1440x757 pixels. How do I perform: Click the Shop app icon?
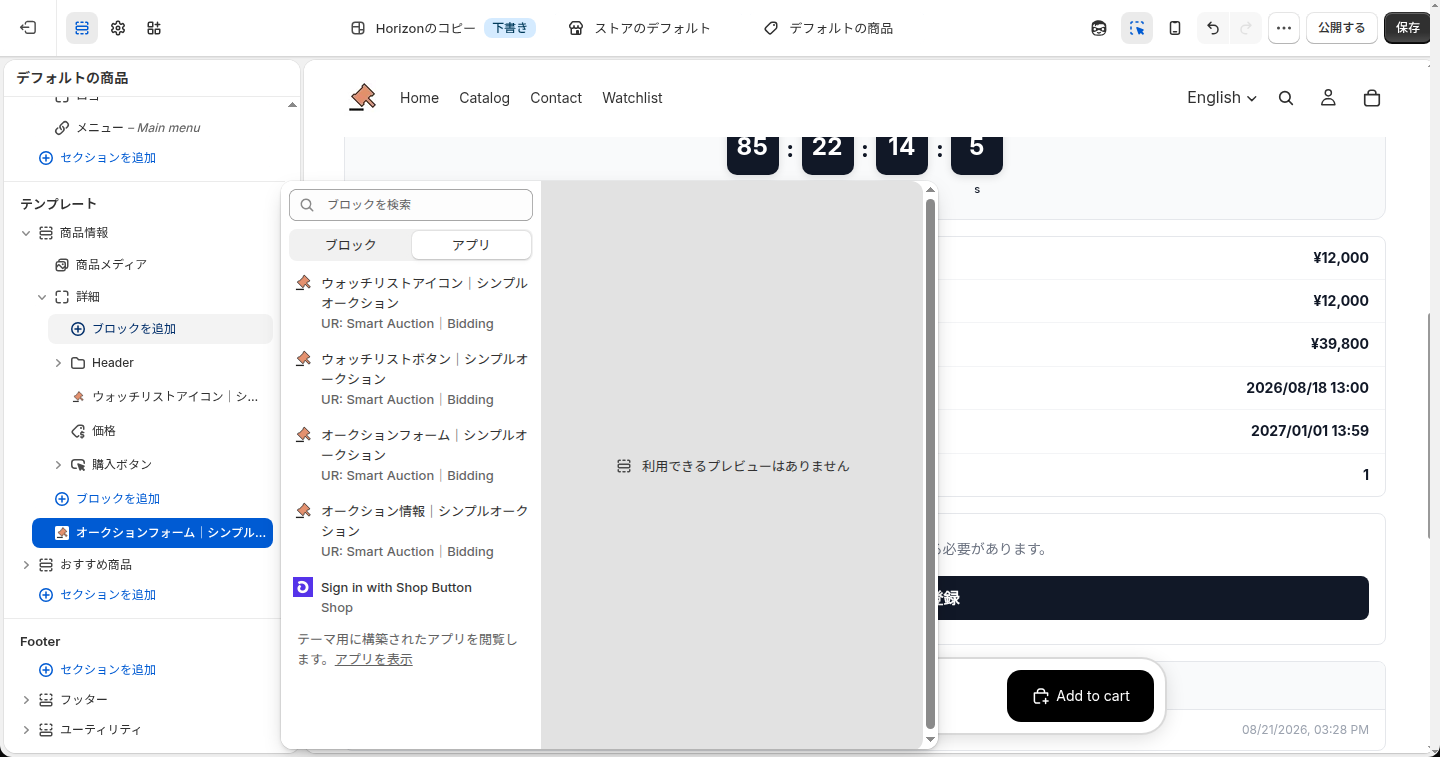tap(303, 587)
